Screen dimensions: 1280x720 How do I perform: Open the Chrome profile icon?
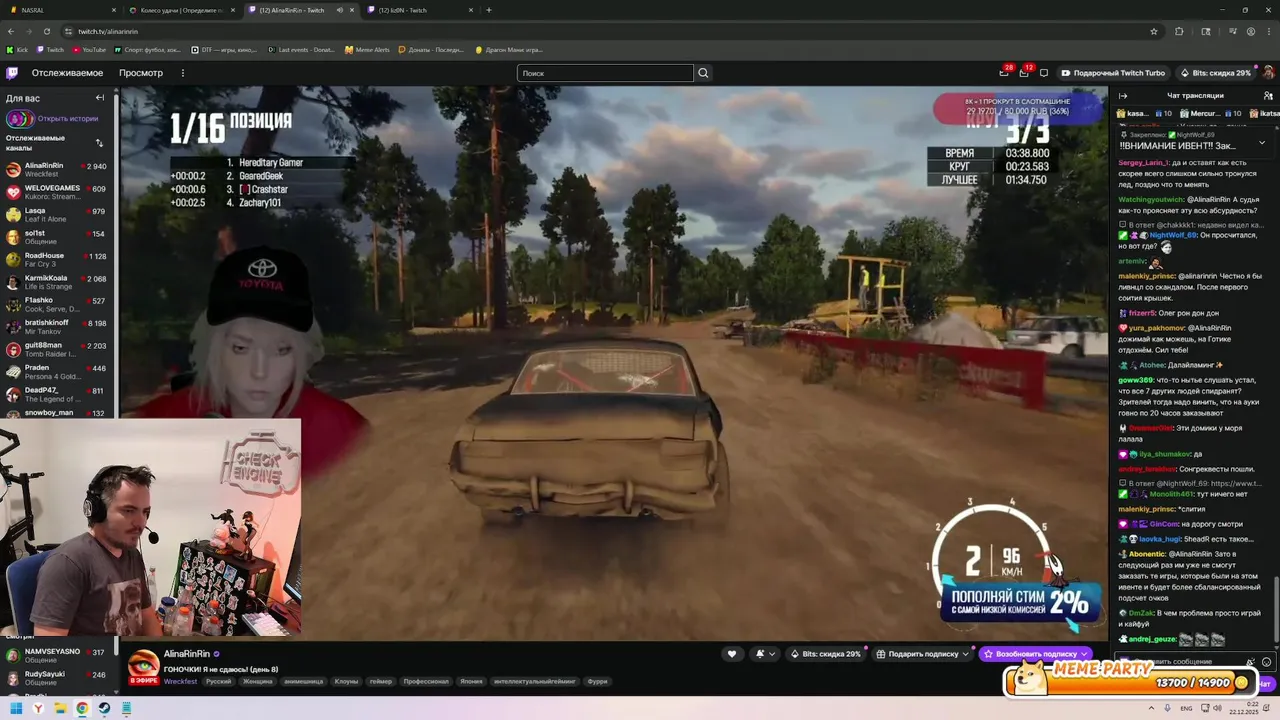pos(1251,31)
